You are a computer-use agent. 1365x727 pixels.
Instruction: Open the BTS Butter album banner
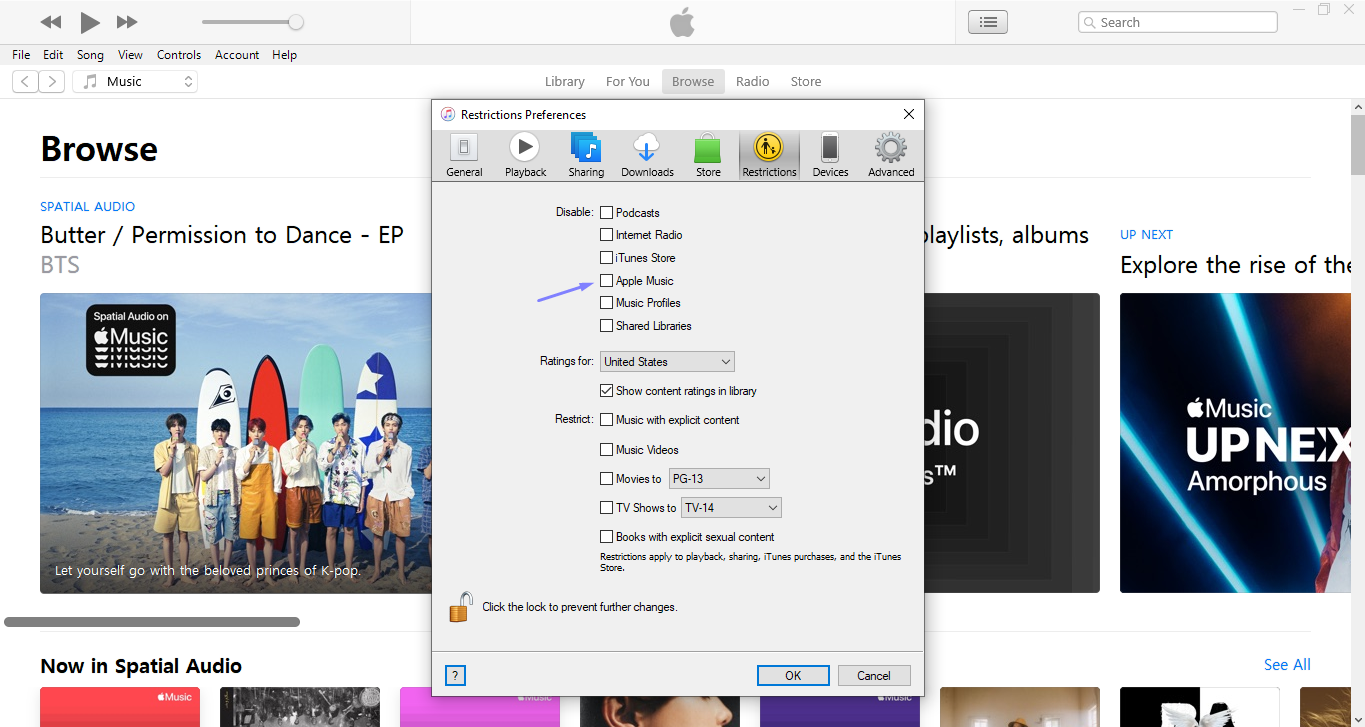coord(236,443)
